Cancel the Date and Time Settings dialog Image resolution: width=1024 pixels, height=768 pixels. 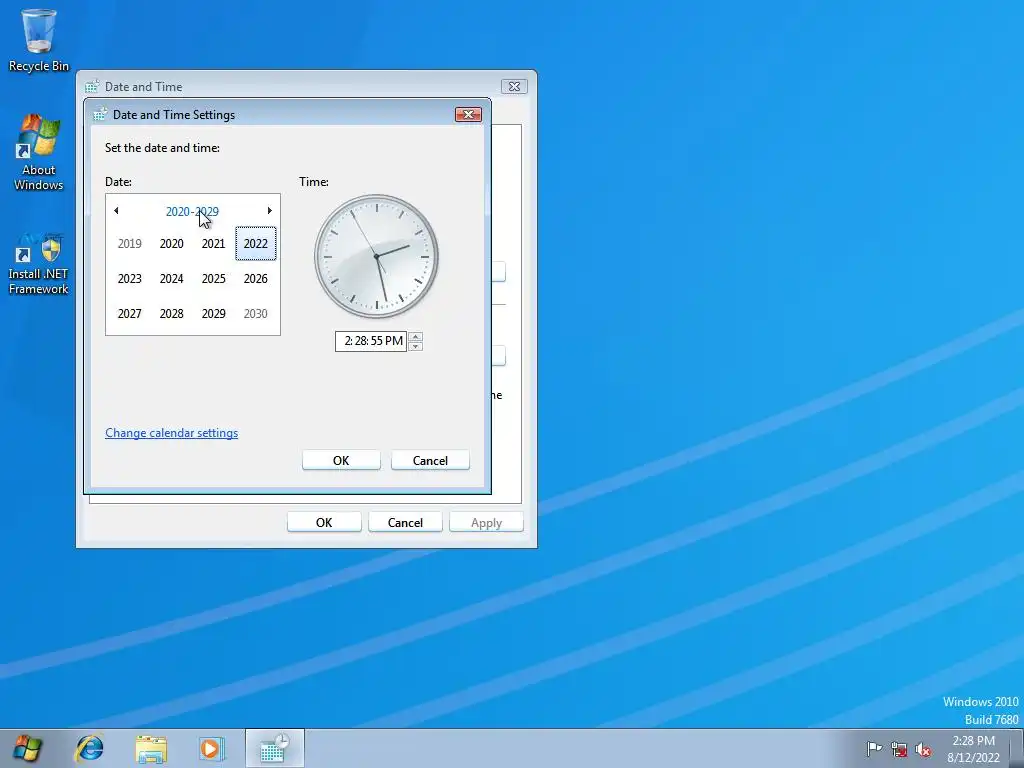(430, 460)
